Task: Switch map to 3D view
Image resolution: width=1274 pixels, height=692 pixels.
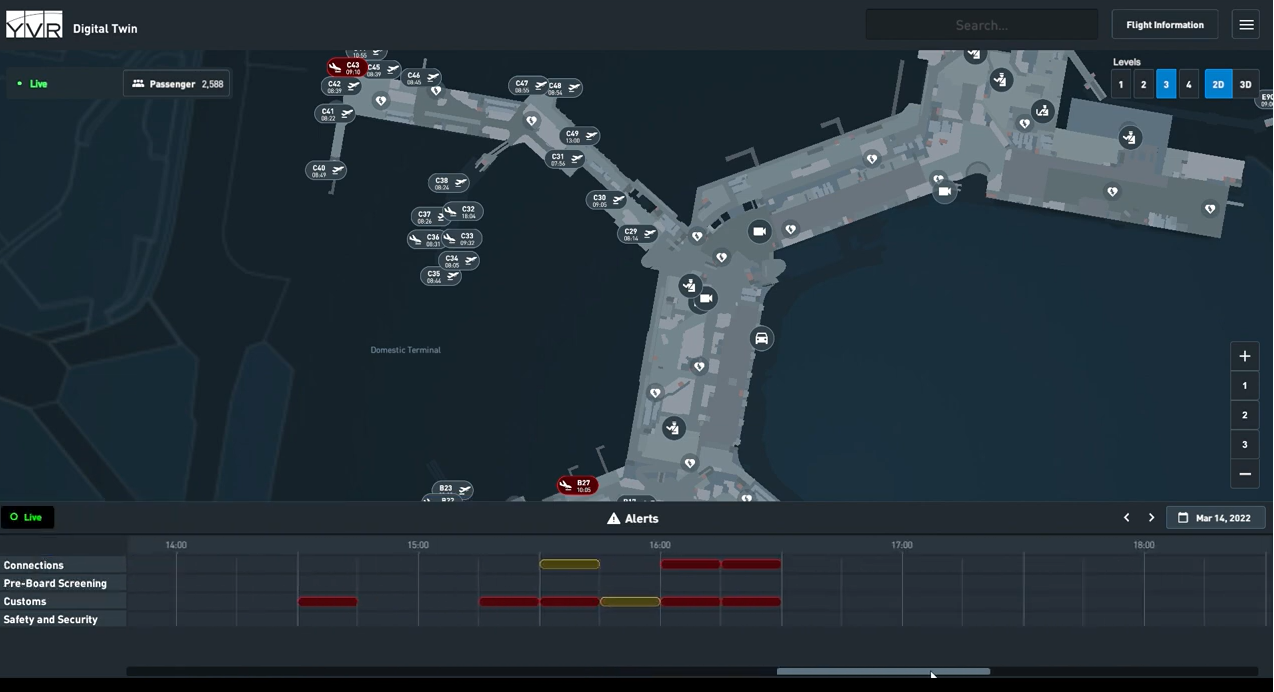Action: tap(1245, 85)
